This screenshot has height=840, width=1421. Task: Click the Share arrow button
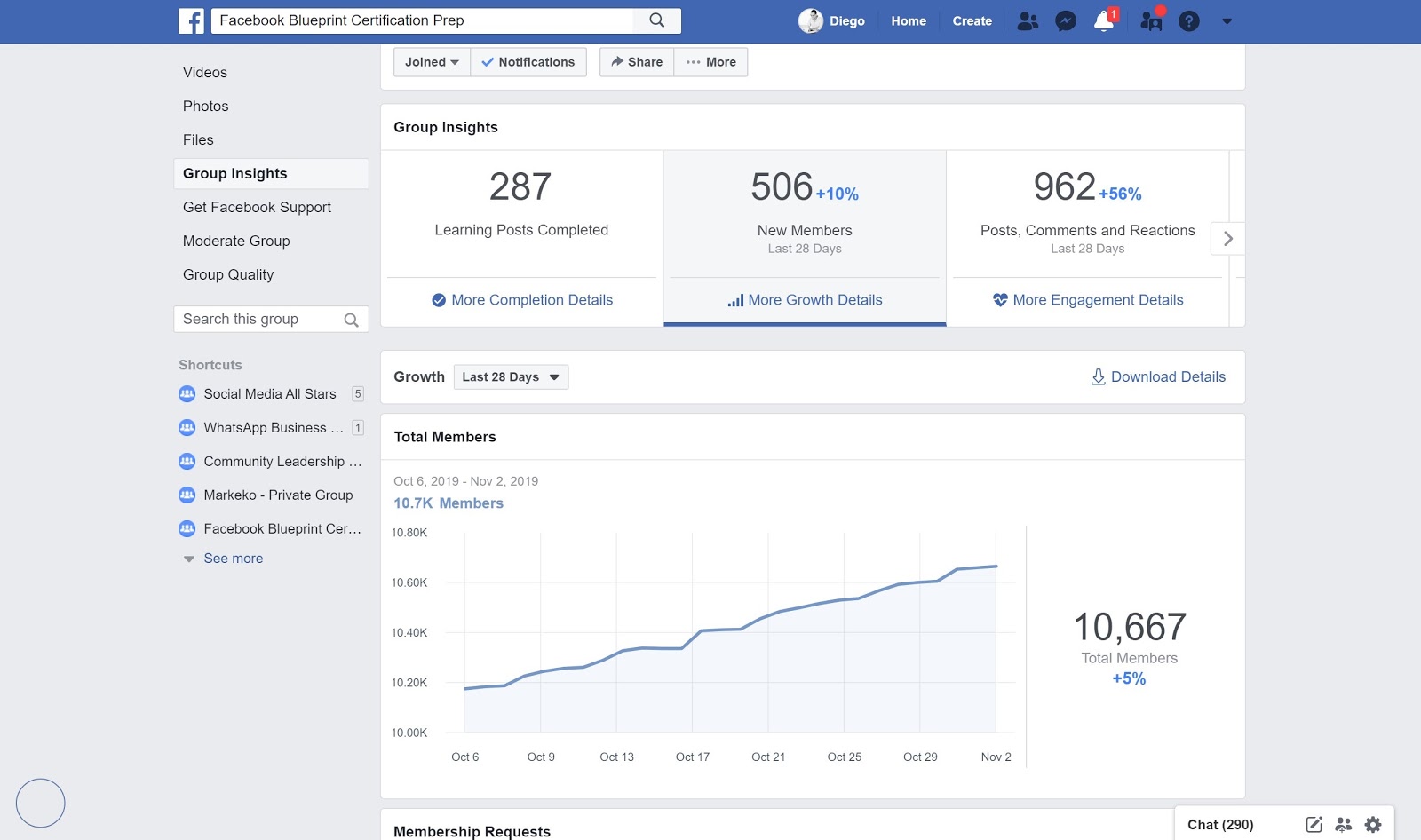(637, 62)
